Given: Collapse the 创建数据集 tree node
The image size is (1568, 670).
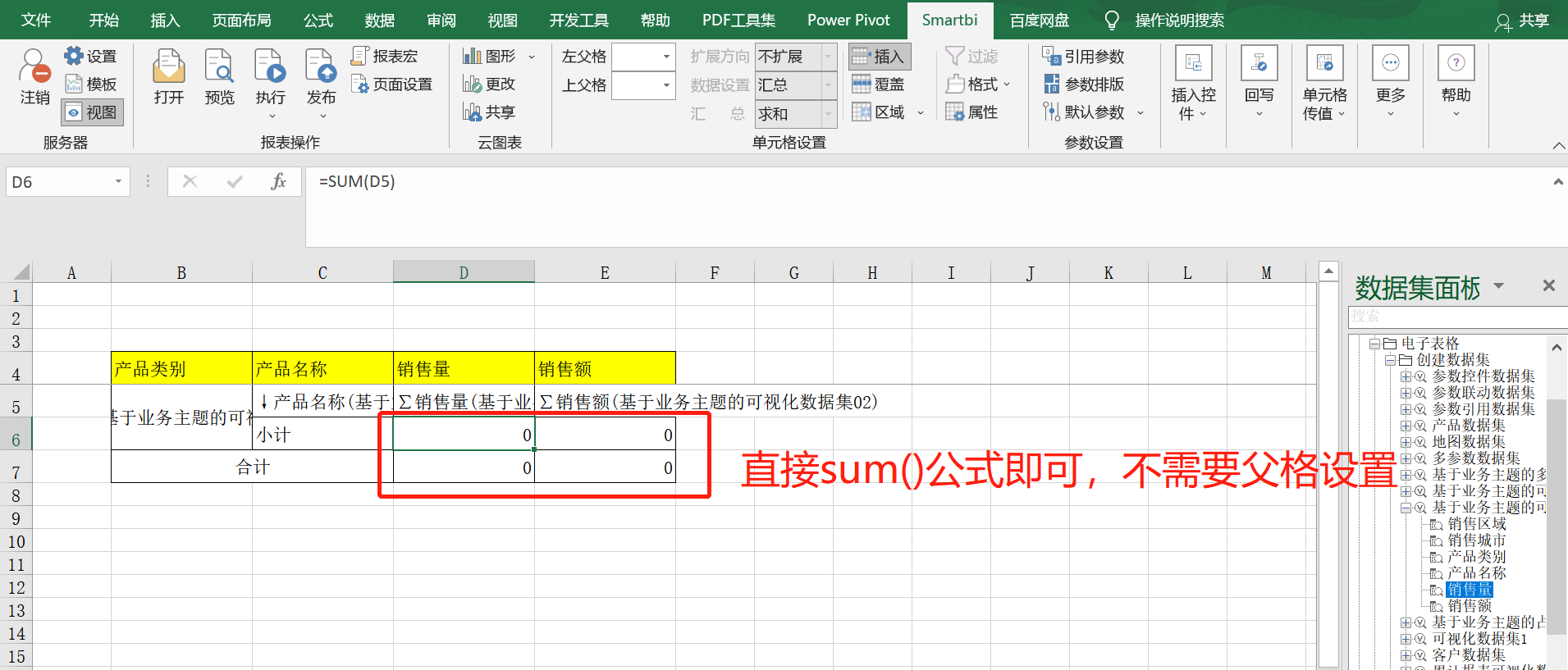Looking at the screenshot, I should 1390,360.
